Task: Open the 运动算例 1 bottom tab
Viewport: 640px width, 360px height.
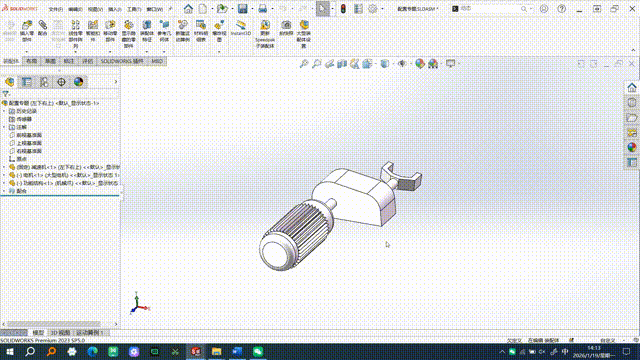Action: pos(90,333)
